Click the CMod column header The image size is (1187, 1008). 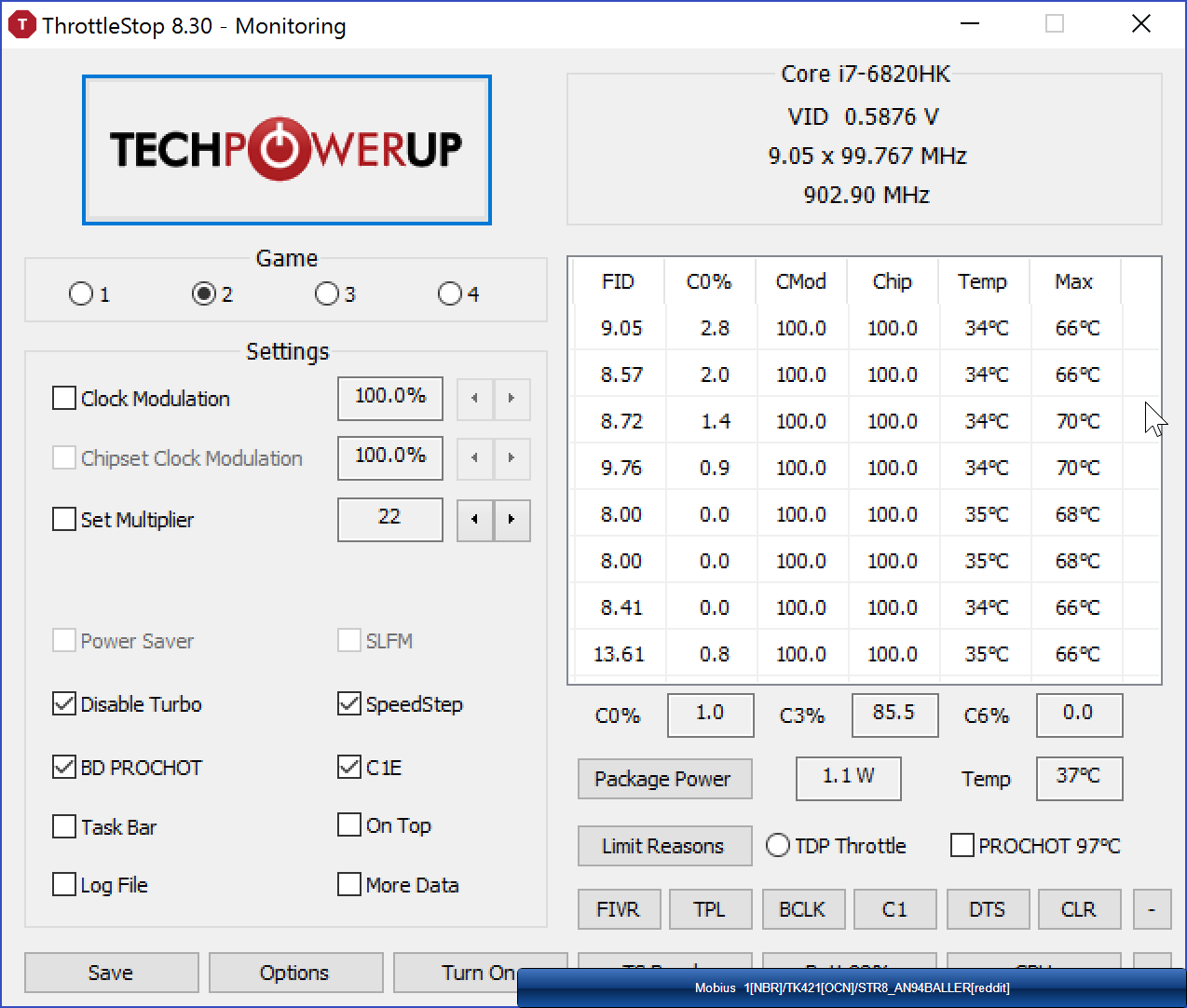(x=801, y=281)
